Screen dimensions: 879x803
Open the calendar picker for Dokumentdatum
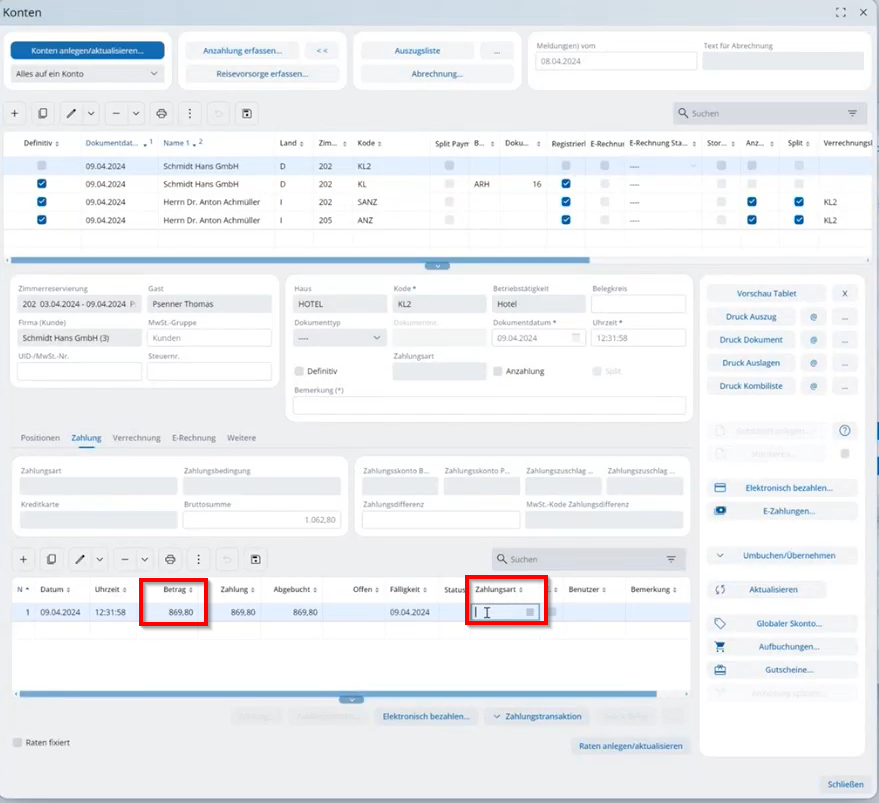[x=576, y=338]
